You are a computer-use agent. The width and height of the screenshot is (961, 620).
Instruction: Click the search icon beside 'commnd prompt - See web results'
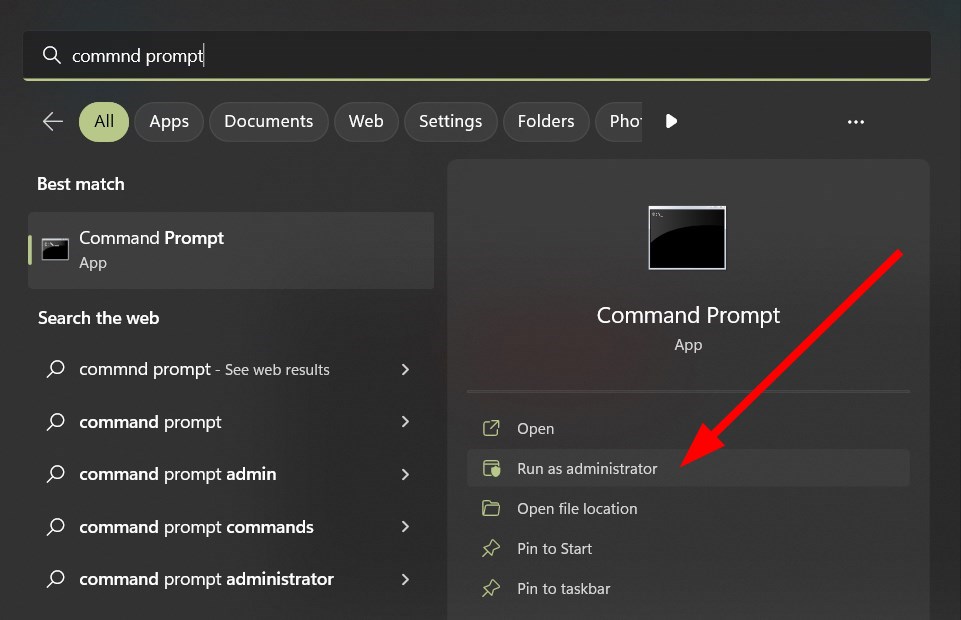click(x=56, y=369)
